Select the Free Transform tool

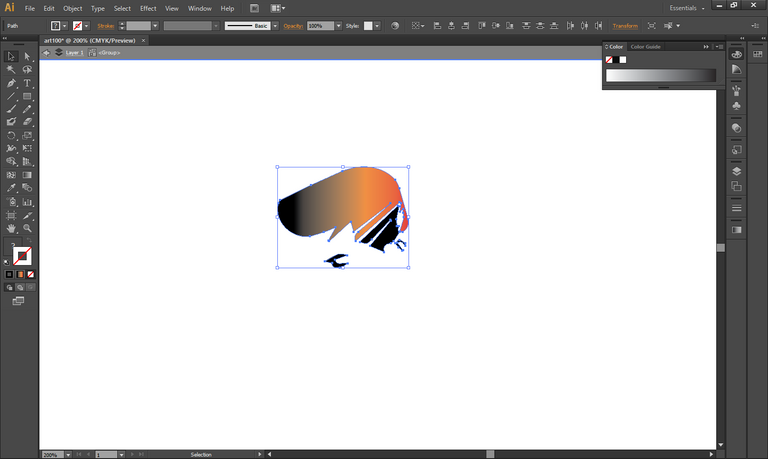pos(27,148)
